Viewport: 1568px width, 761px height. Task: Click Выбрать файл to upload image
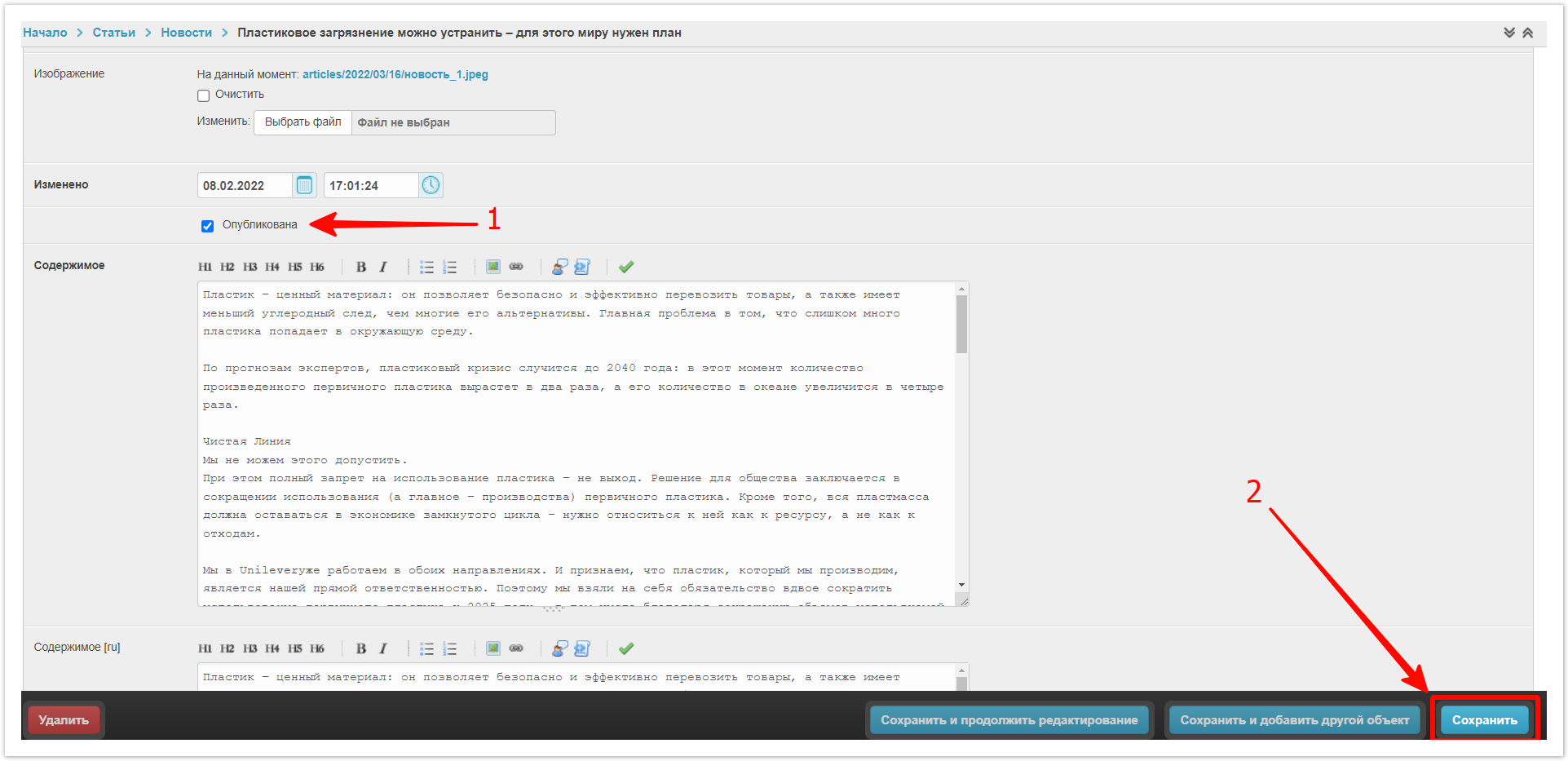(x=303, y=122)
